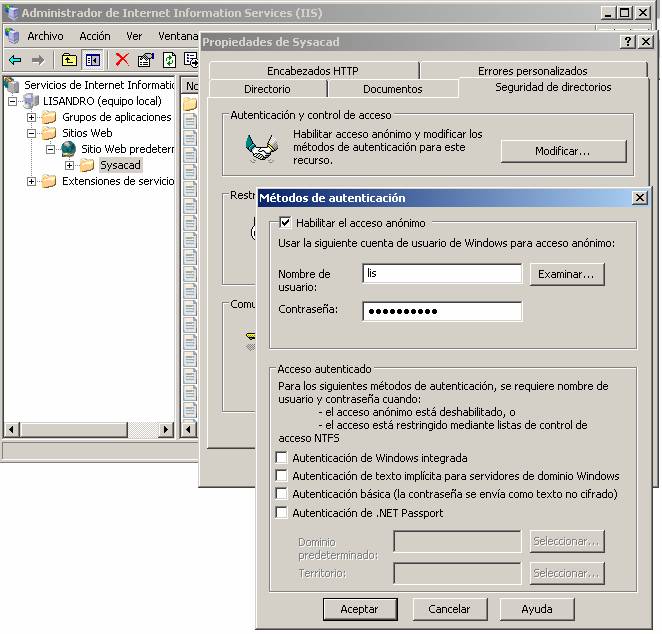
Task: Expand the Grupos de aplicaciones node
Action: pos(31,117)
